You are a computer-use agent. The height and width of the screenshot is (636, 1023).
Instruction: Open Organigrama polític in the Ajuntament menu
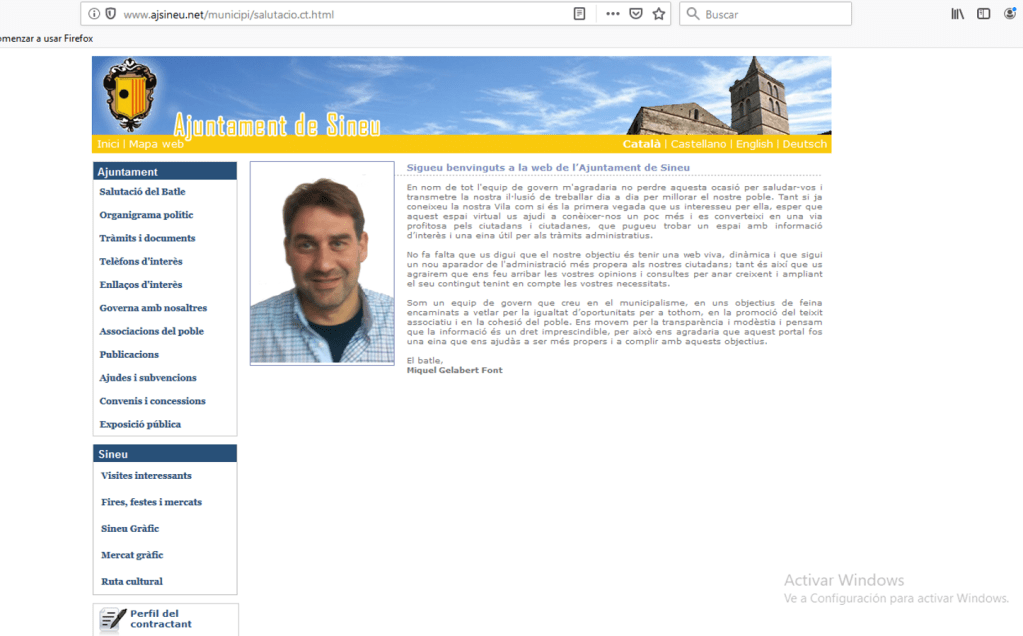click(x=146, y=215)
